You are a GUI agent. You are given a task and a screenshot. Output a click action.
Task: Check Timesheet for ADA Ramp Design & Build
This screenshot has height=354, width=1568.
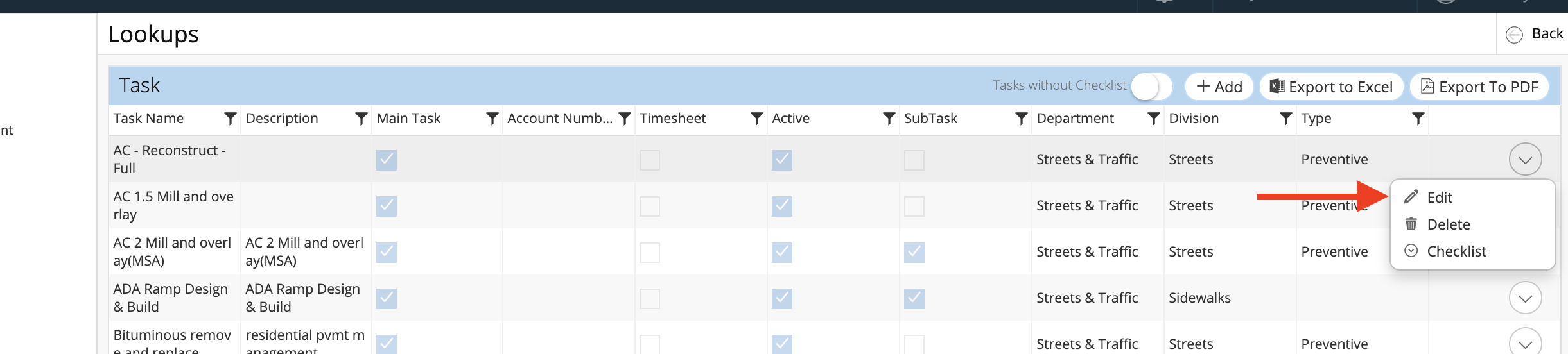(x=650, y=298)
